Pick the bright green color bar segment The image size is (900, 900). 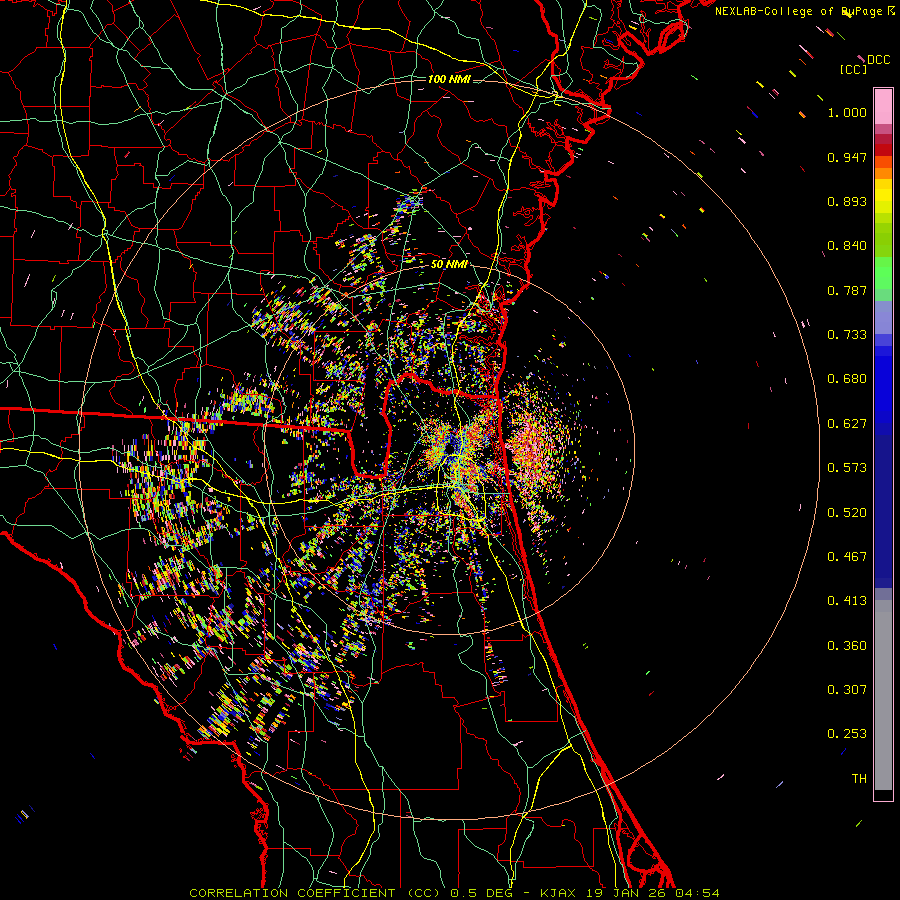(x=883, y=273)
